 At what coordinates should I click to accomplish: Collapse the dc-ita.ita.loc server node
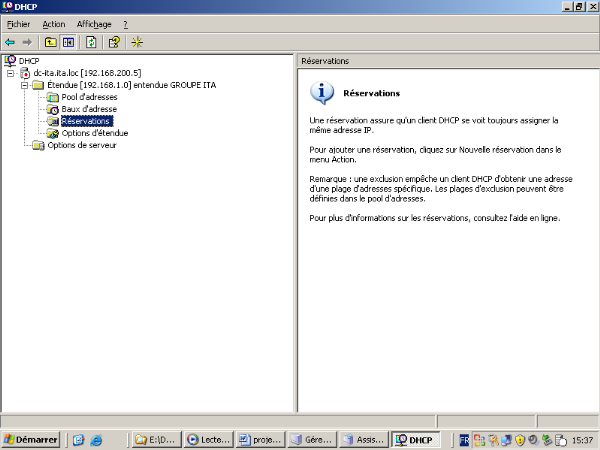[11, 73]
